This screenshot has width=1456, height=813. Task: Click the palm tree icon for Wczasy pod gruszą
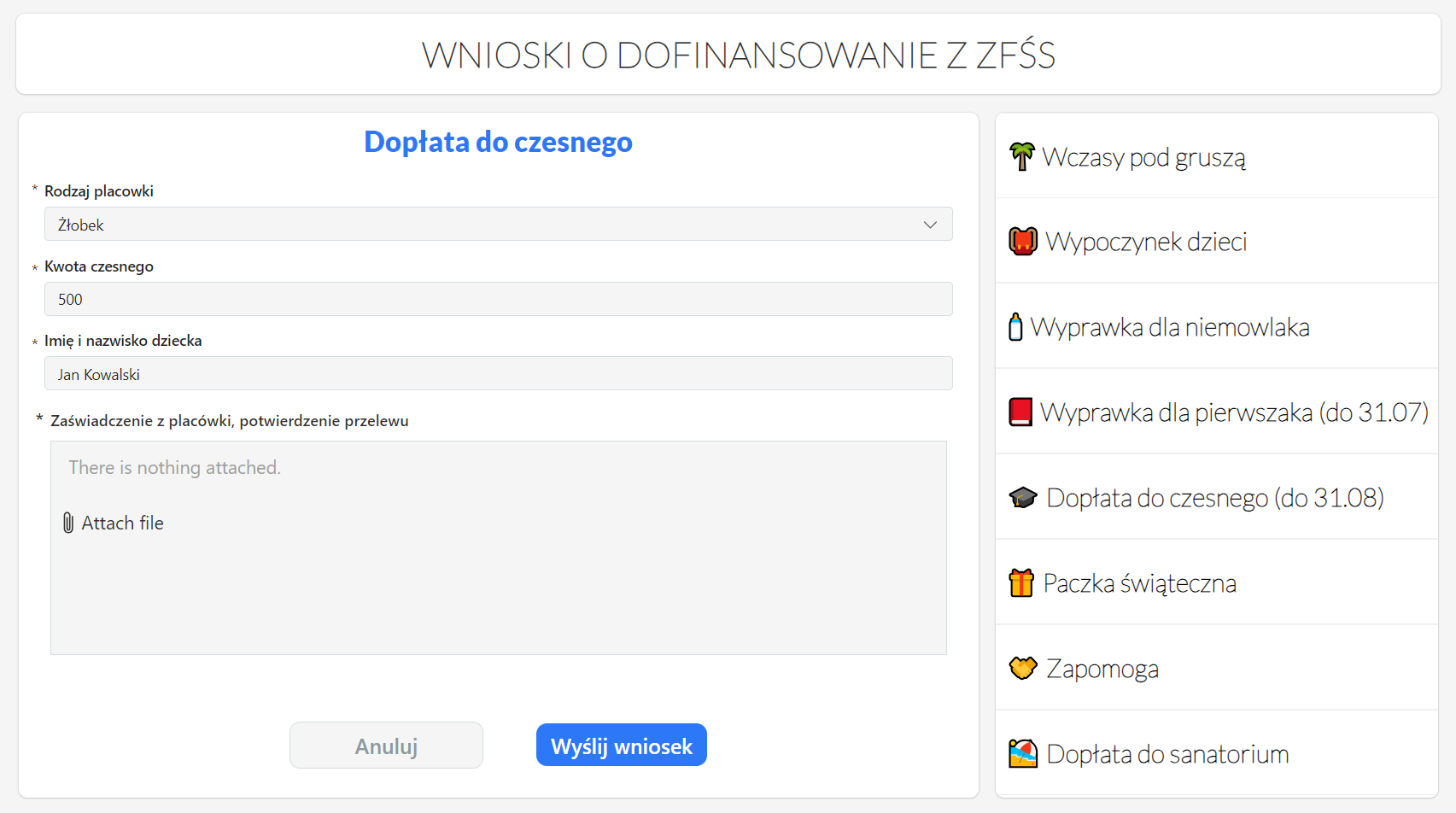(1021, 156)
